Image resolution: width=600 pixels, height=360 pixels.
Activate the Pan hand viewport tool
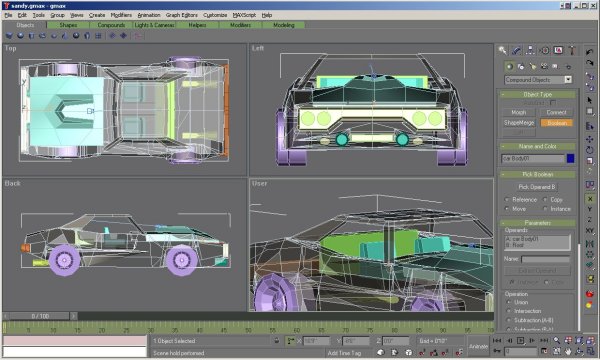pyautogui.click(x=568, y=351)
